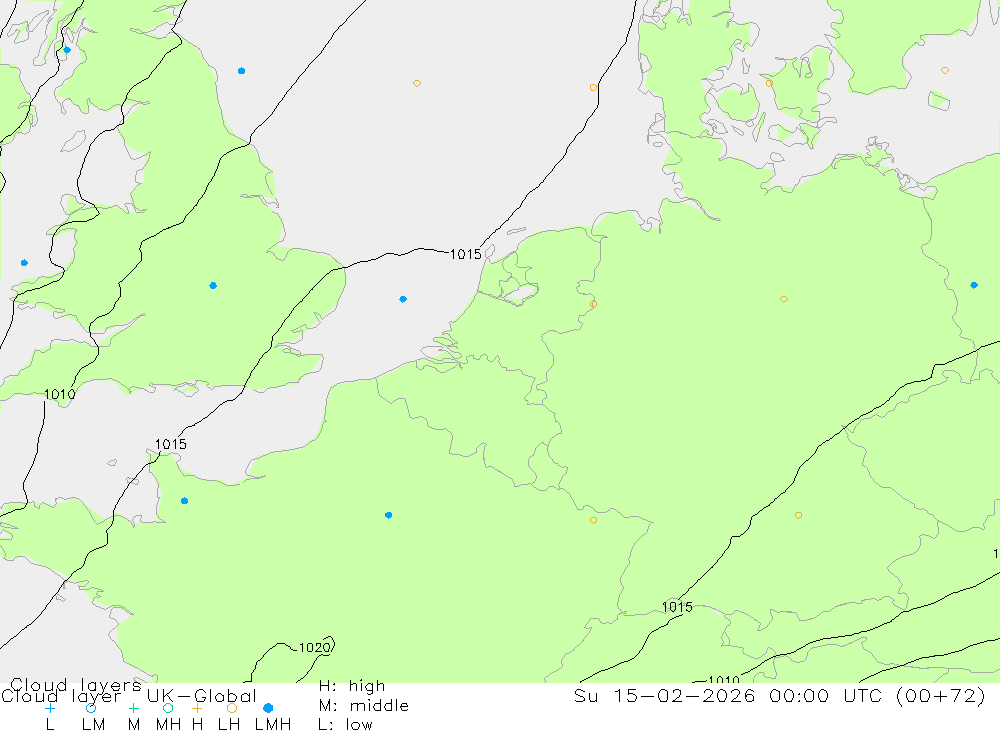Click the 1015 isobar label off the Dutch coast

pyautogui.click(x=466, y=255)
